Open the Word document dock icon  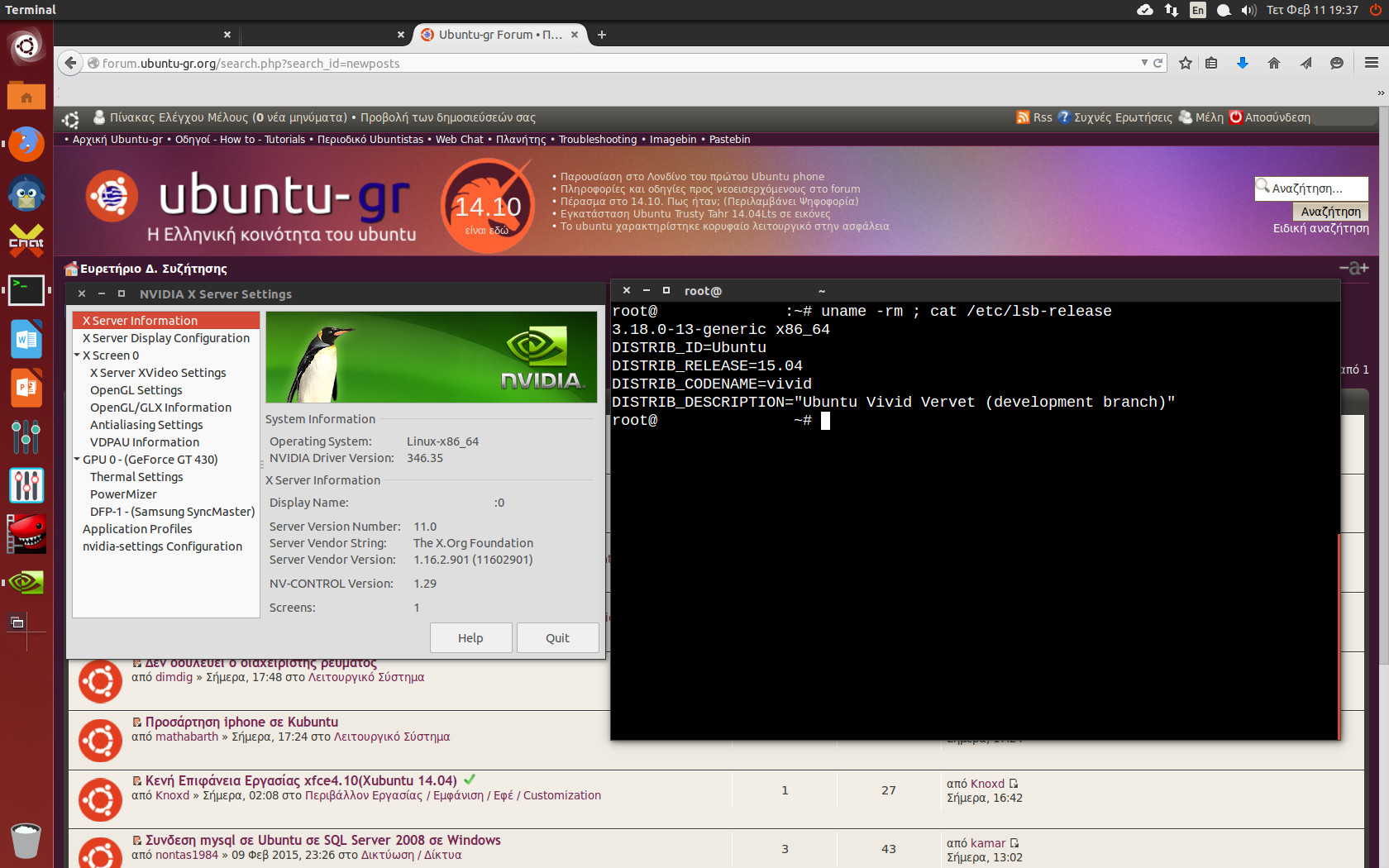click(26, 339)
